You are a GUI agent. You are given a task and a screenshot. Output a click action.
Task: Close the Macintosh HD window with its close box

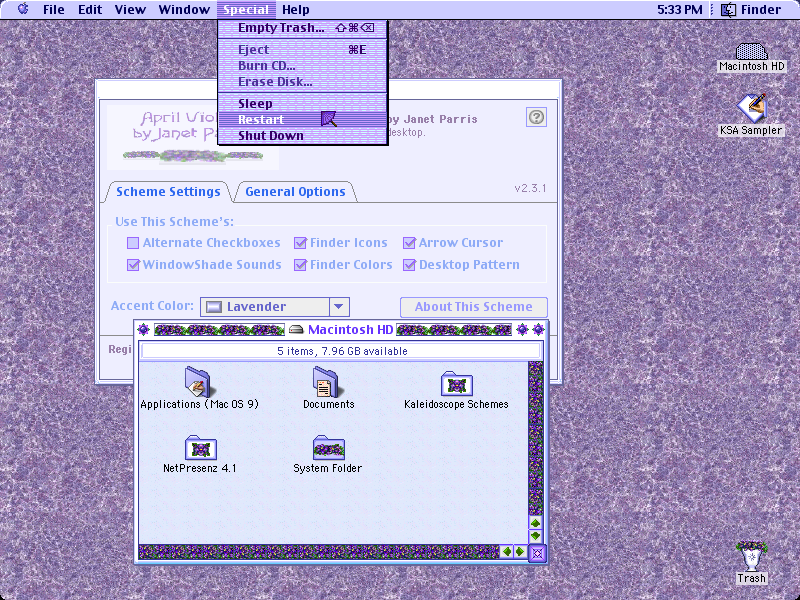(x=143, y=330)
